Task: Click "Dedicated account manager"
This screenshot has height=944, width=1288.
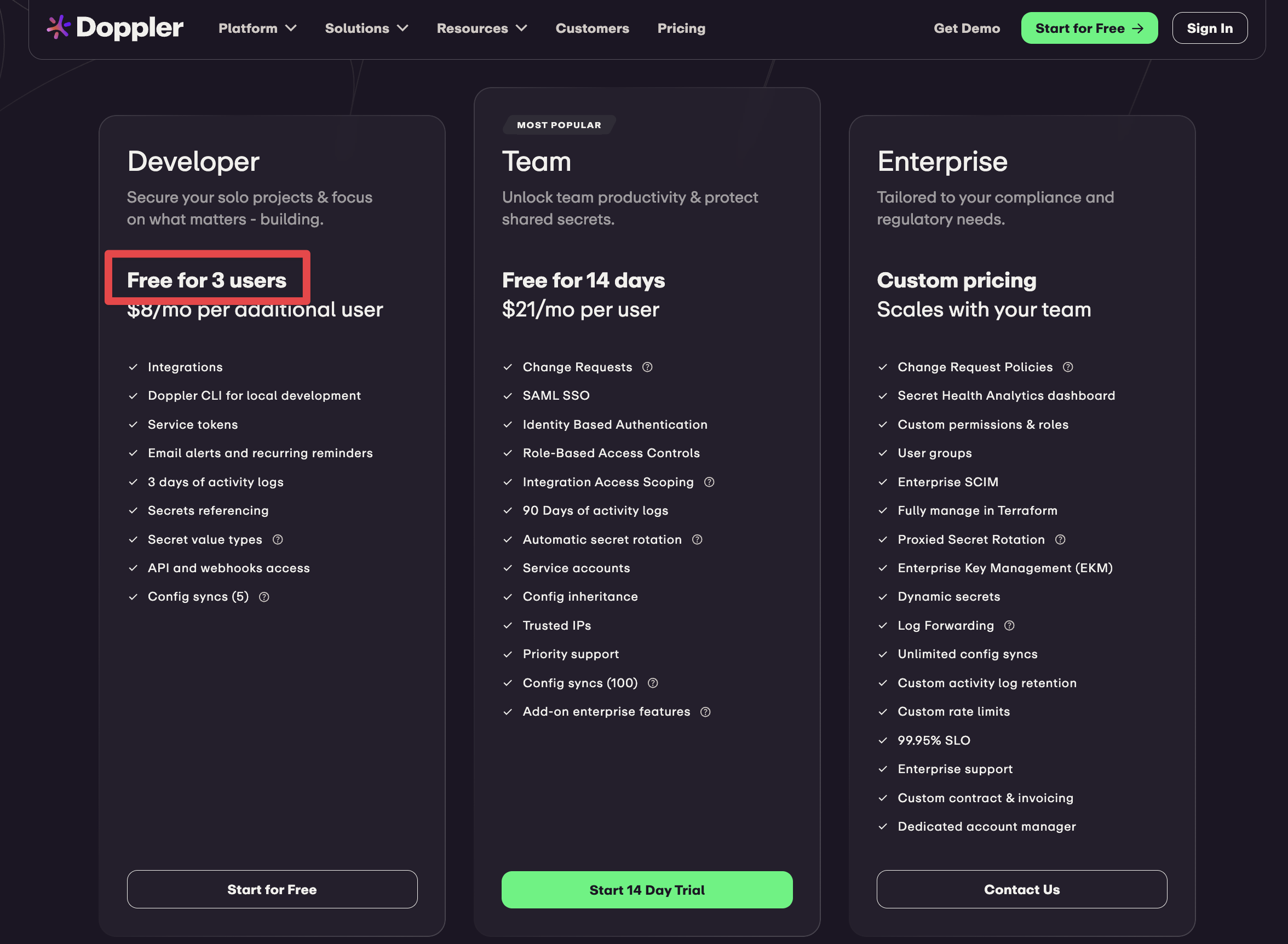Action: 986,826
